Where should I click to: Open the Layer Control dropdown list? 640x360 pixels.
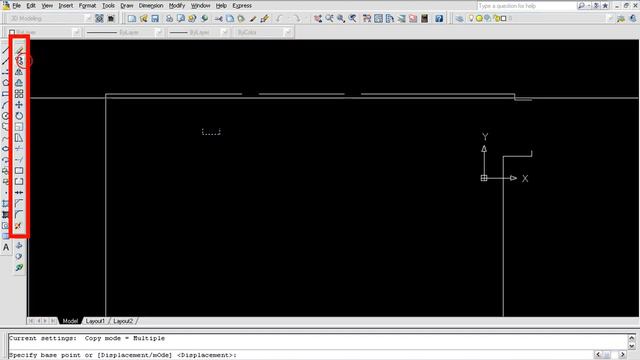point(610,18)
